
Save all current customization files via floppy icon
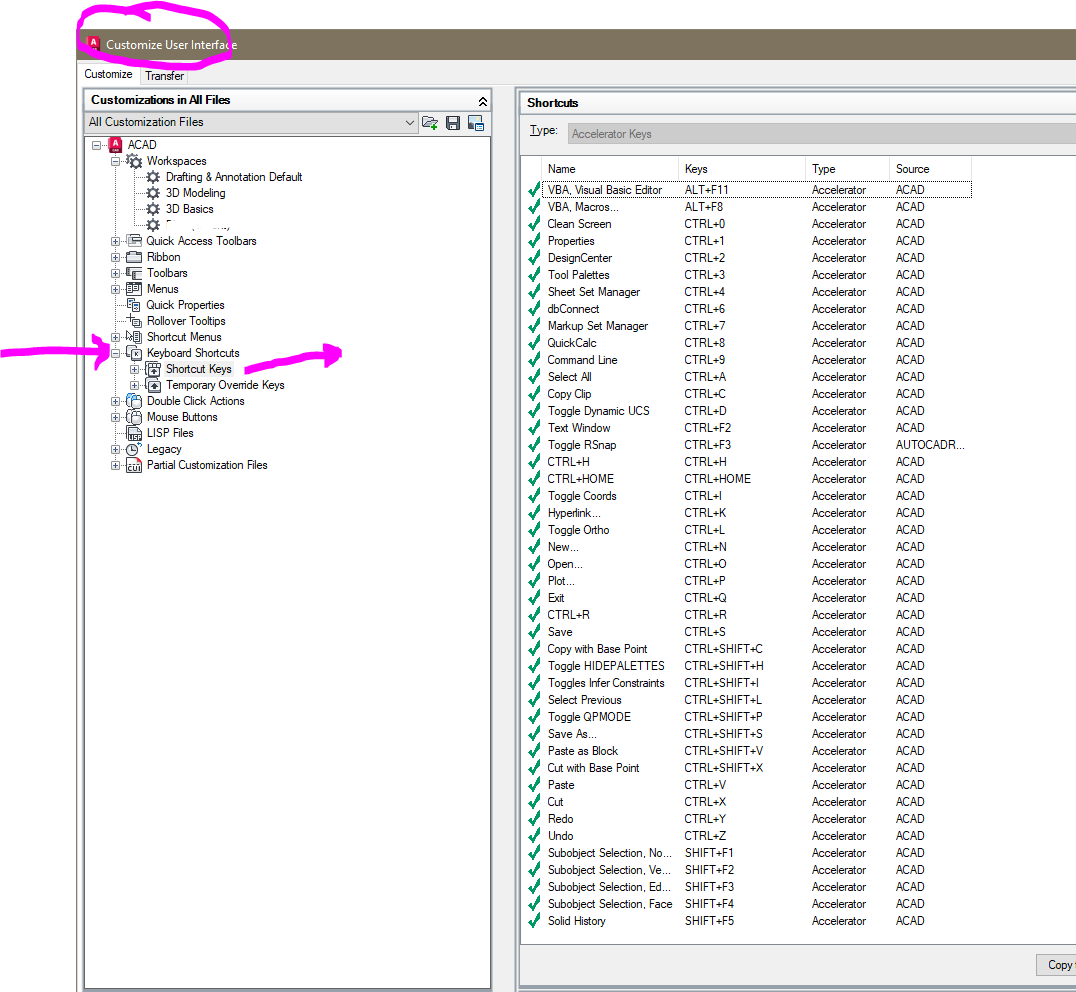453,122
